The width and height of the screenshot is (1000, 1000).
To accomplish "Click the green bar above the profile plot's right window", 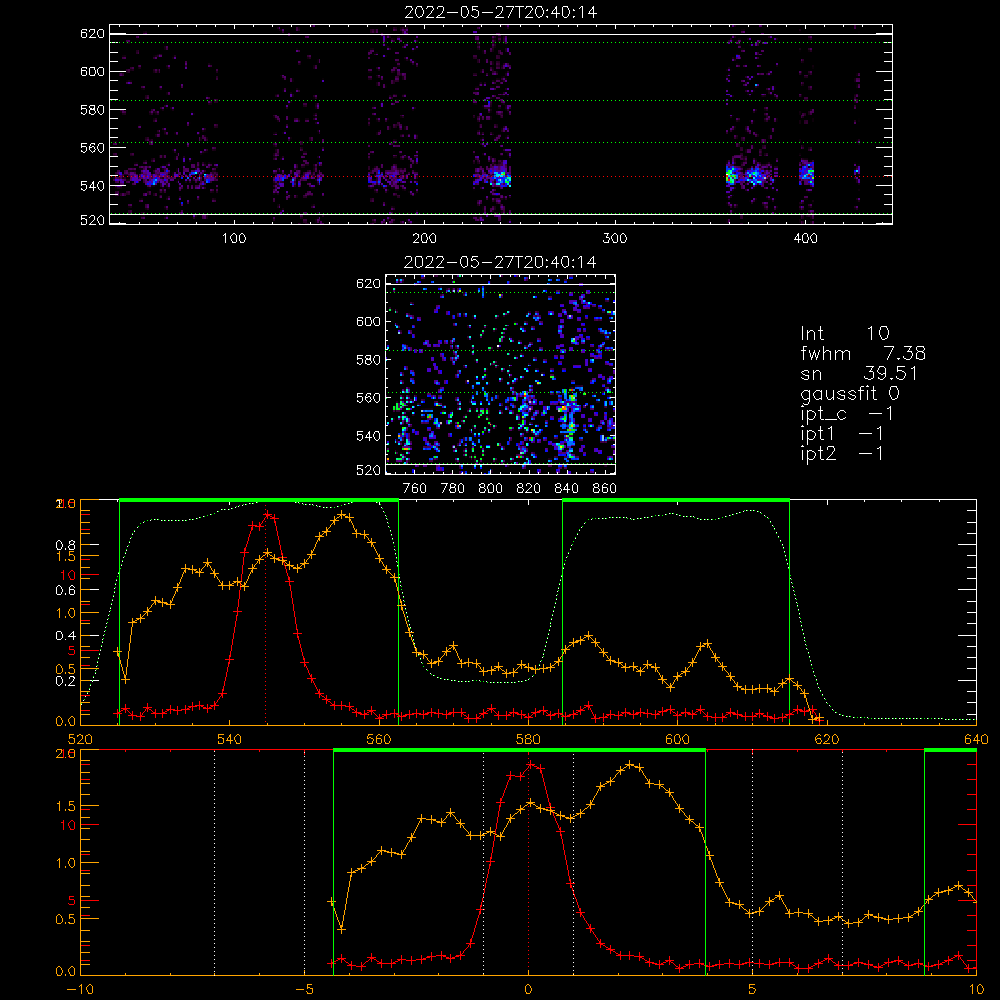I will pyautogui.click(x=676, y=501).
